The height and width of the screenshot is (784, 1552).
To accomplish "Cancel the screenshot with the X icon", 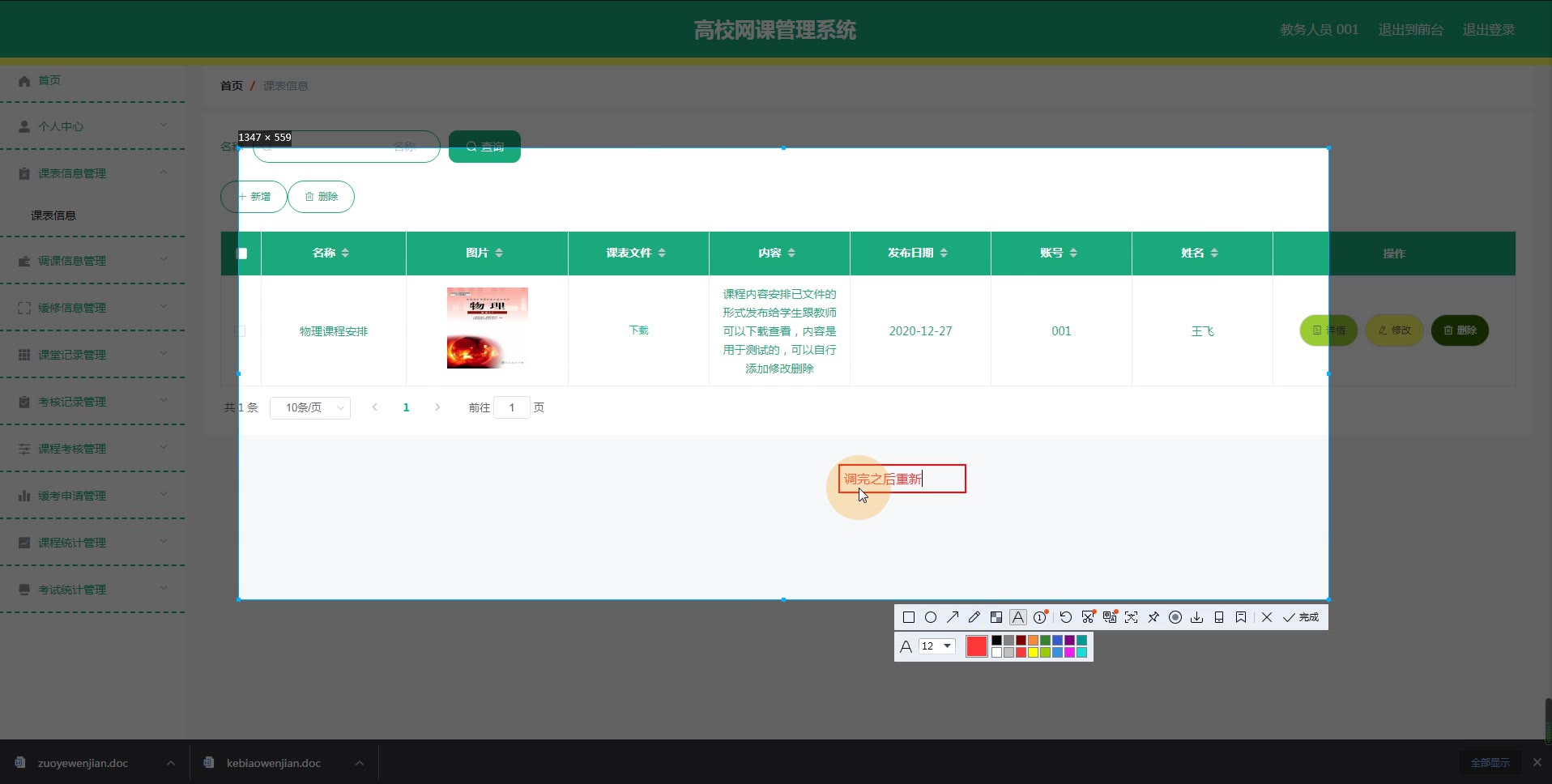I will pos(1267,617).
